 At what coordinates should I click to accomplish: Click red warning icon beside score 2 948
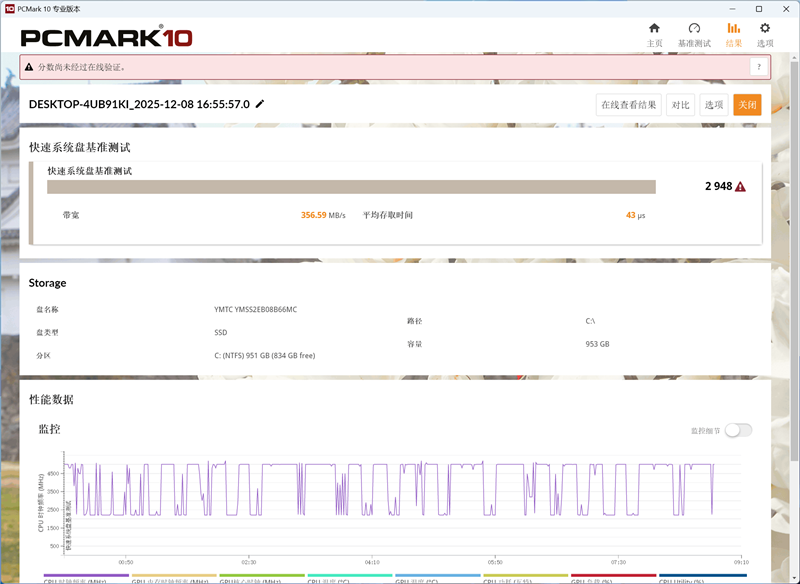point(741,187)
